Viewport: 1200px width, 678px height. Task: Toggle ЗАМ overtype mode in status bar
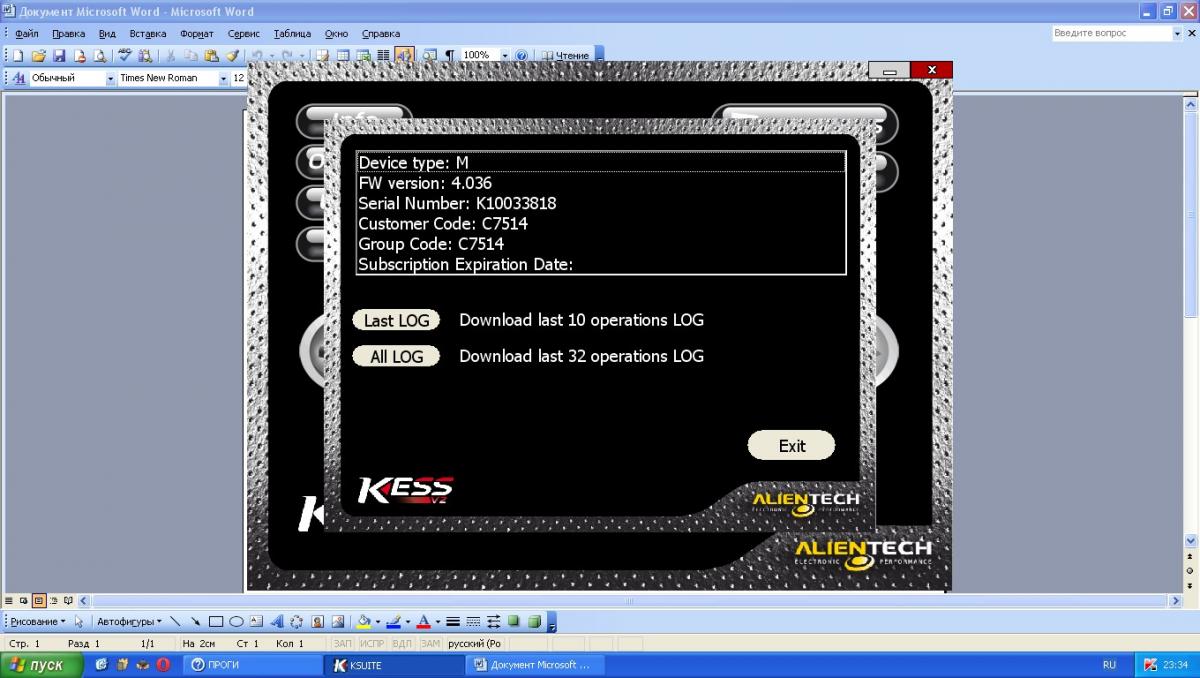click(430, 643)
